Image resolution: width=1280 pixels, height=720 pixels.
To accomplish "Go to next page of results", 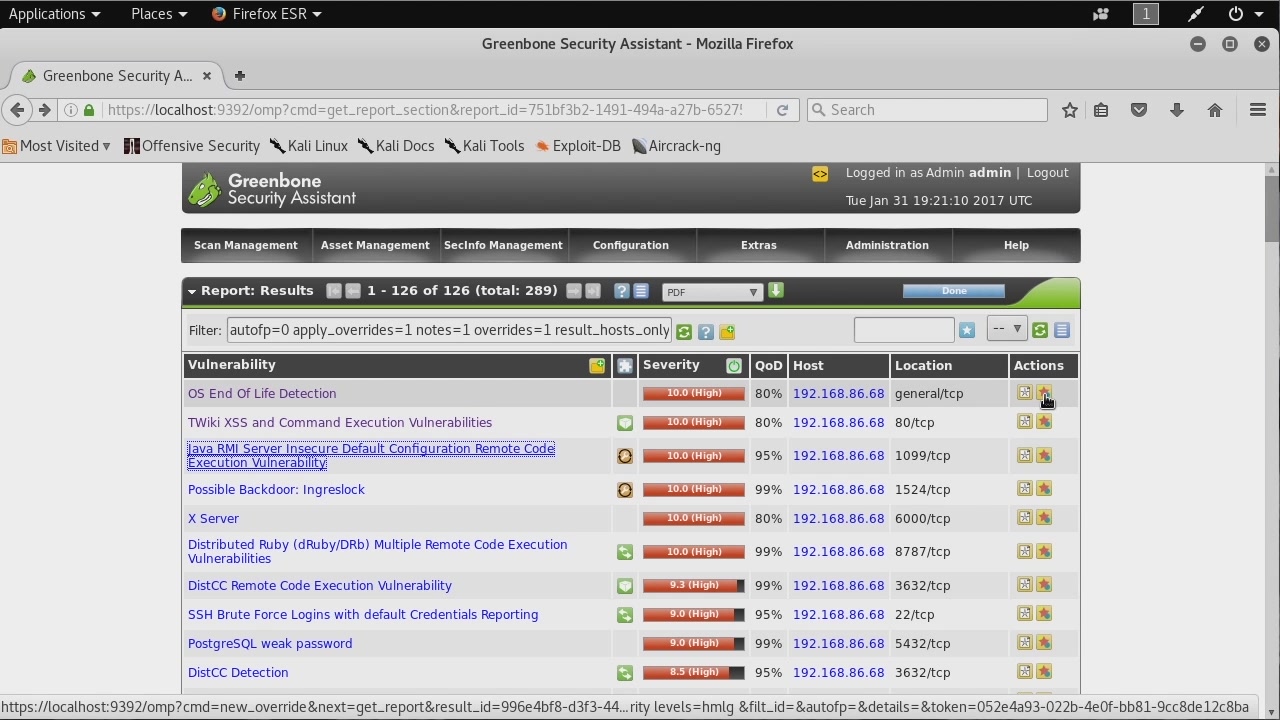I will pyautogui.click(x=573, y=291).
